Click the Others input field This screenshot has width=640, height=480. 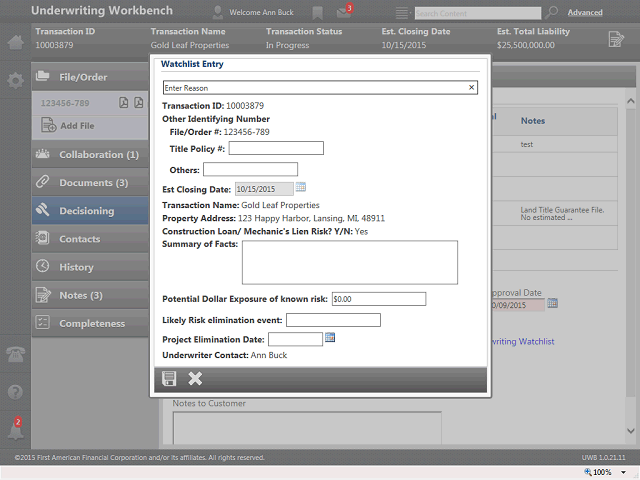pos(251,169)
